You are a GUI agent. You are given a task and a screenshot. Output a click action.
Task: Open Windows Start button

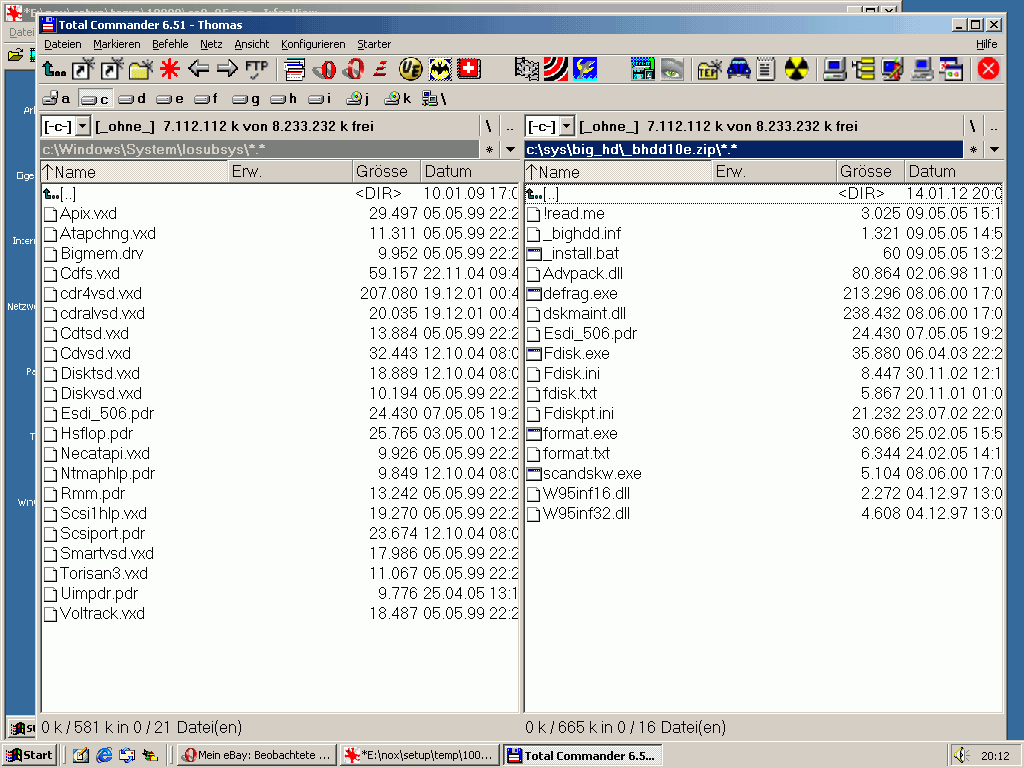(30, 755)
